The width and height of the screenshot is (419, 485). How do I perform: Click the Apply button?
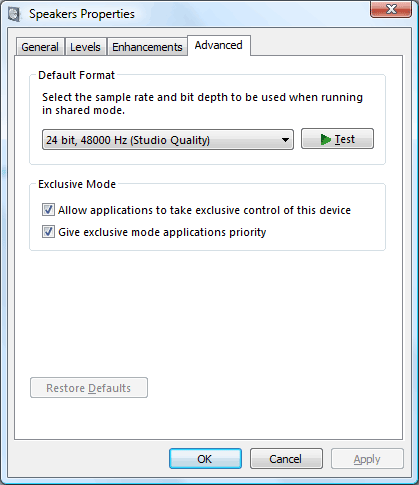tap(367, 459)
